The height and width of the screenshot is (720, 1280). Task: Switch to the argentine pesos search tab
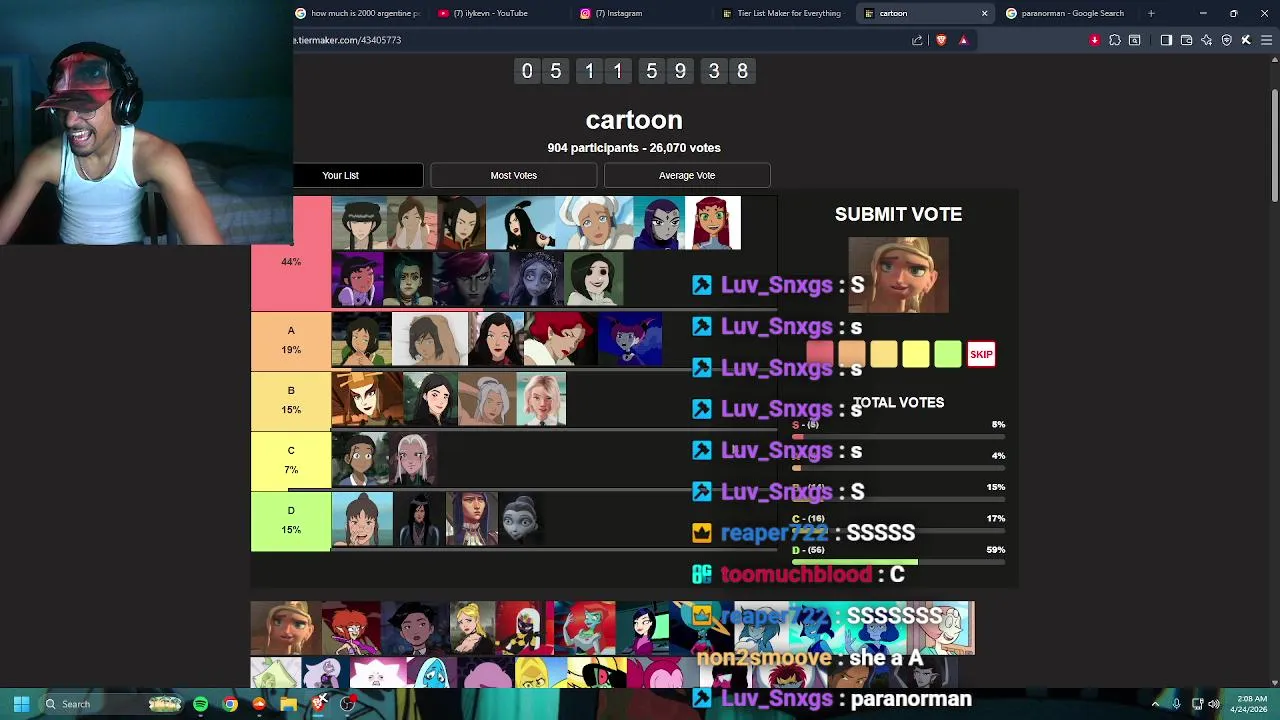(x=358, y=13)
